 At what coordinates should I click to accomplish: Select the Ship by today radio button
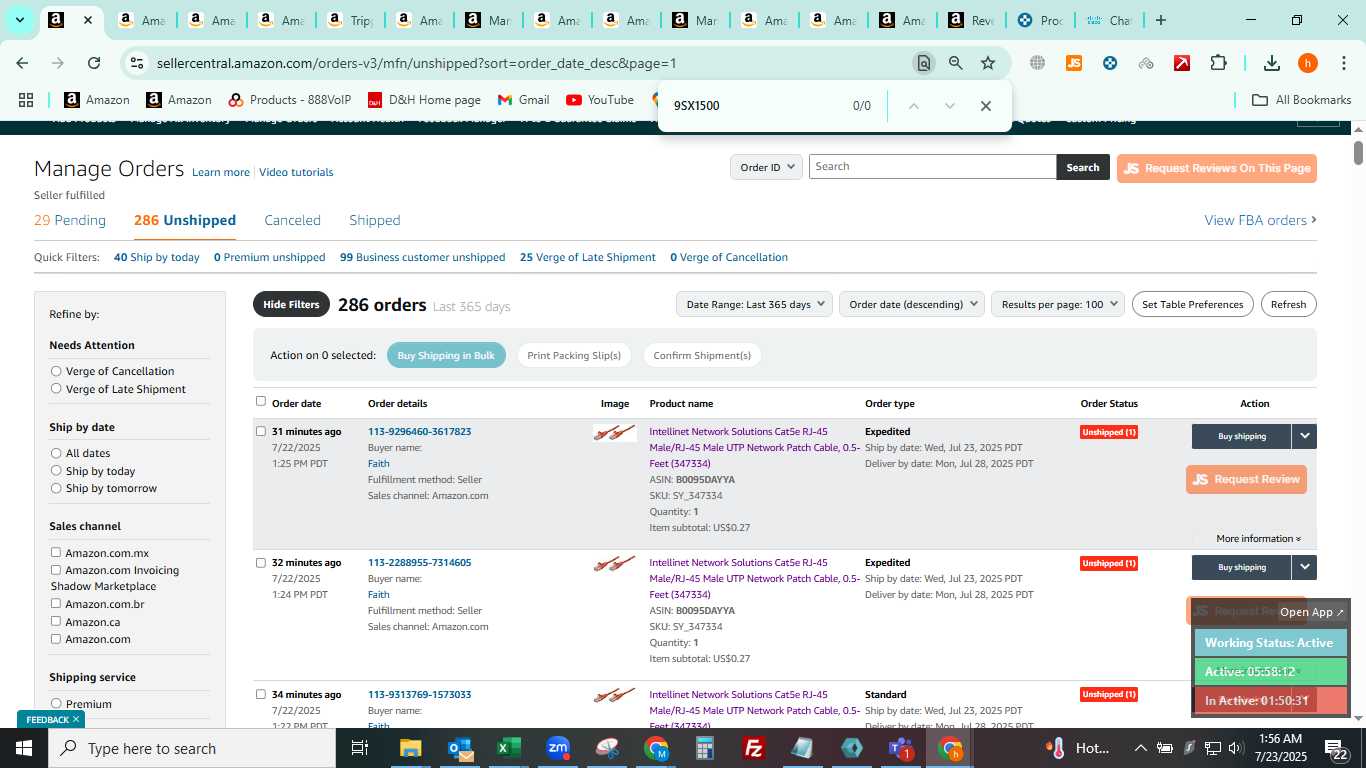tap(56, 471)
